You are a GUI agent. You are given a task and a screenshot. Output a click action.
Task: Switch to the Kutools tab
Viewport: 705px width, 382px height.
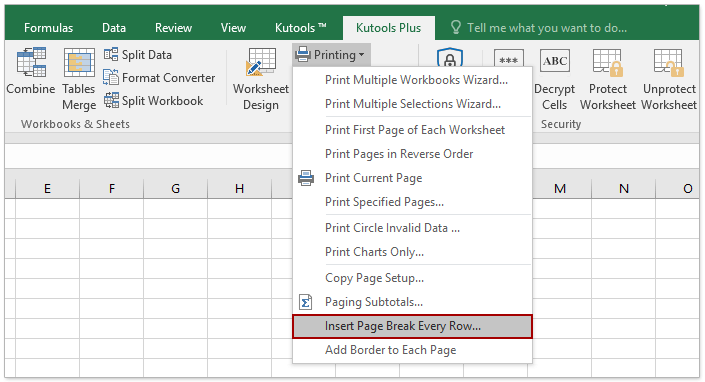(301, 28)
